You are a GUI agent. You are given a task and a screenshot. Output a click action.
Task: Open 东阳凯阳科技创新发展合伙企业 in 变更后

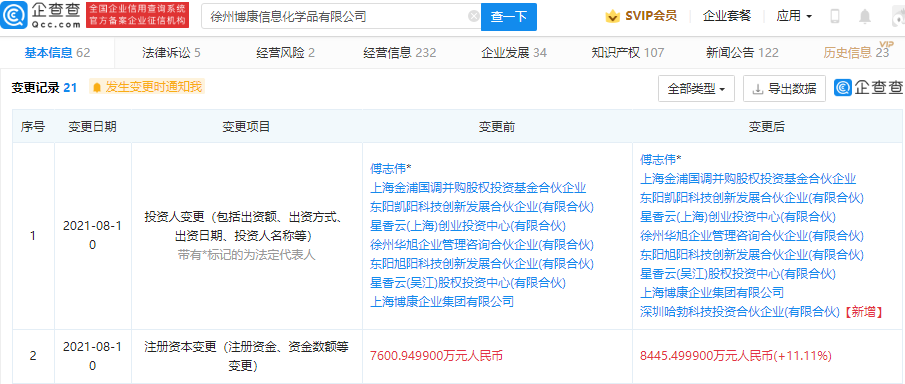pos(752,197)
